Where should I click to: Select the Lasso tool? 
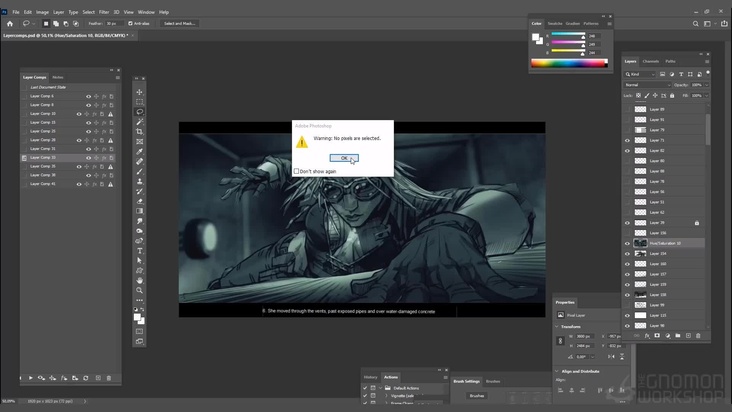click(139, 112)
